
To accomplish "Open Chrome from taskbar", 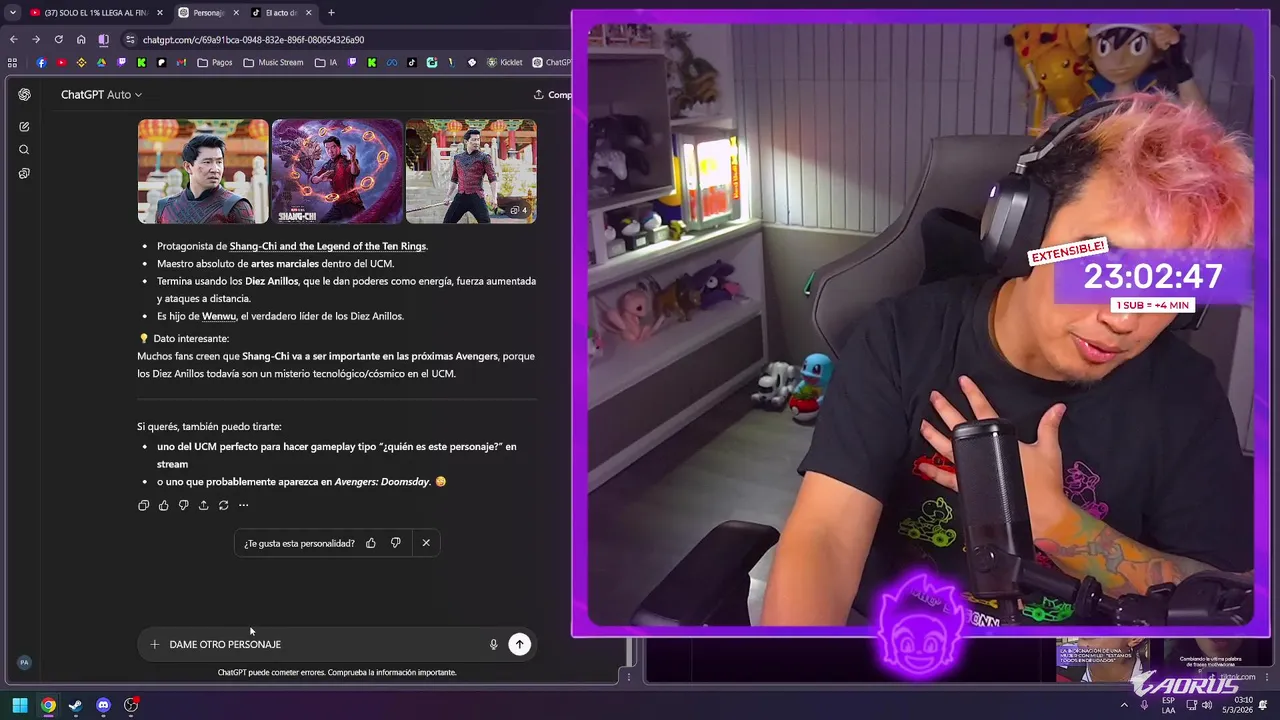I will pyautogui.click(x=48, y=705).
